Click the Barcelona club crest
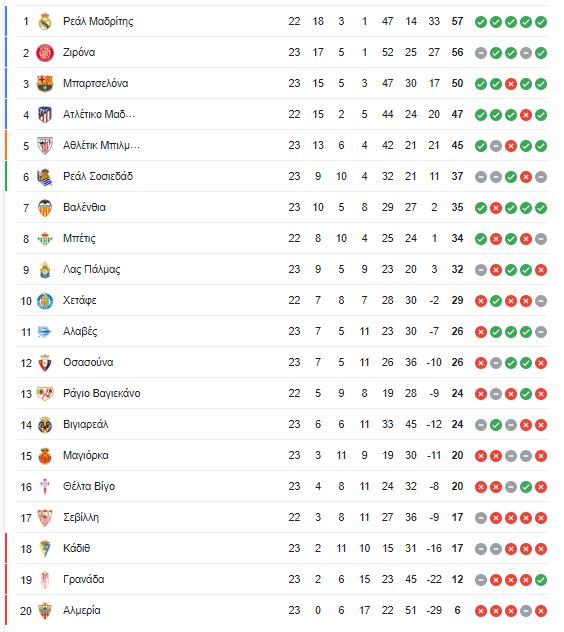 [x=45, y=83]
